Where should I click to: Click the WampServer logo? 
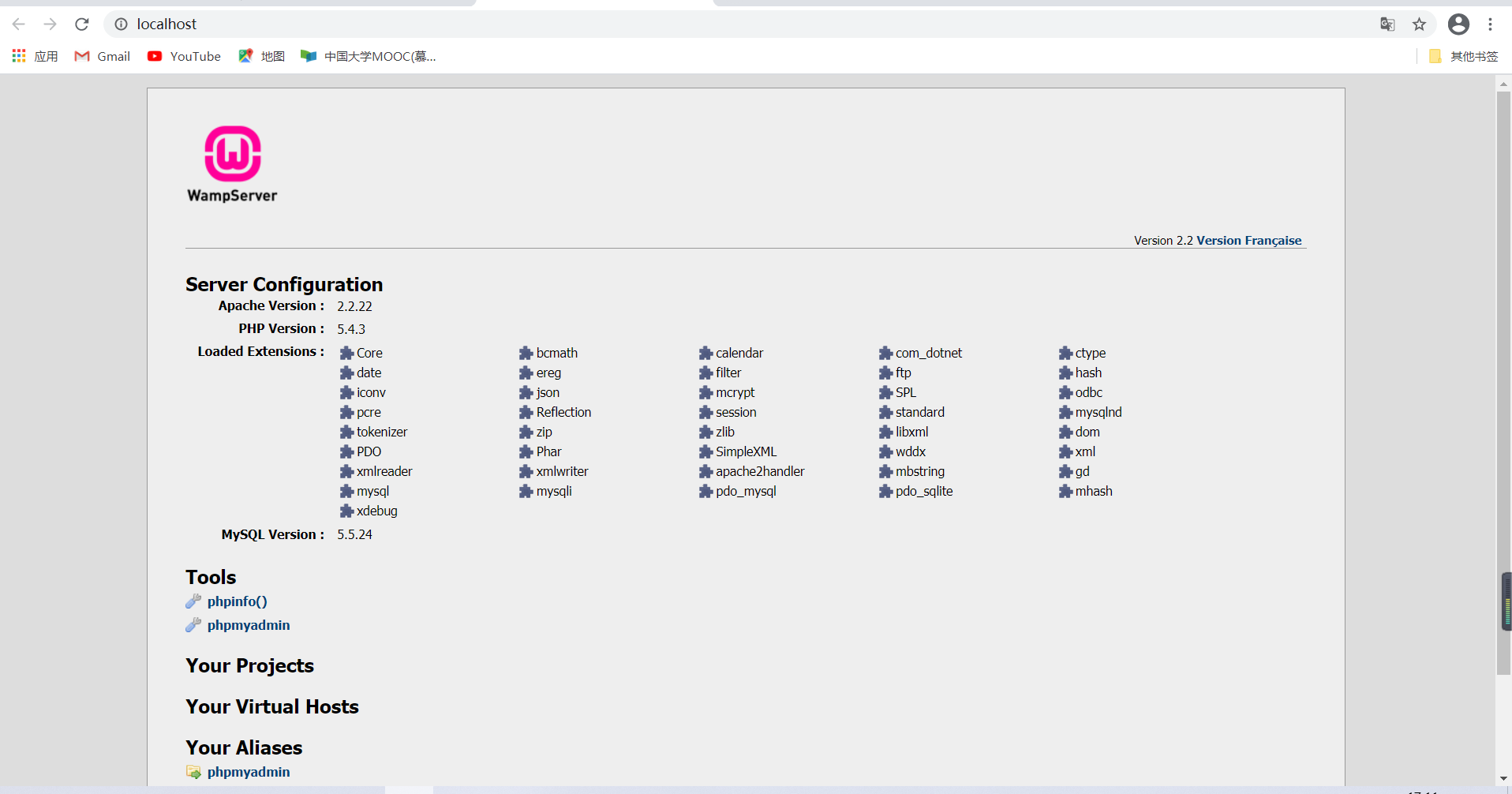[x=232, y=154]
